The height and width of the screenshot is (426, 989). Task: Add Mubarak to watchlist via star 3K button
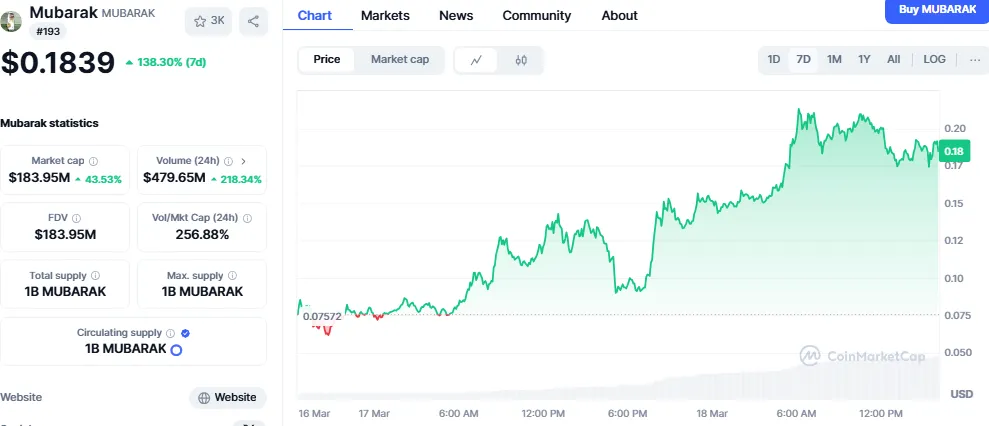[209, 21]
